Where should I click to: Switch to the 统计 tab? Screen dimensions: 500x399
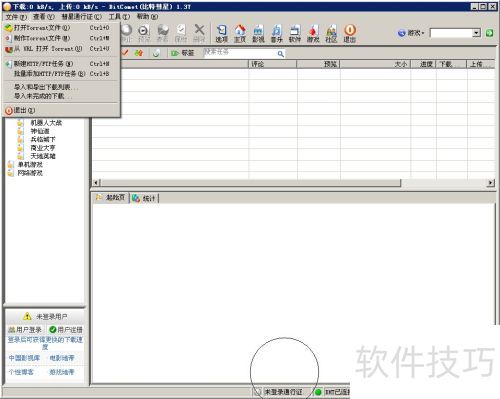click(144, 198)
